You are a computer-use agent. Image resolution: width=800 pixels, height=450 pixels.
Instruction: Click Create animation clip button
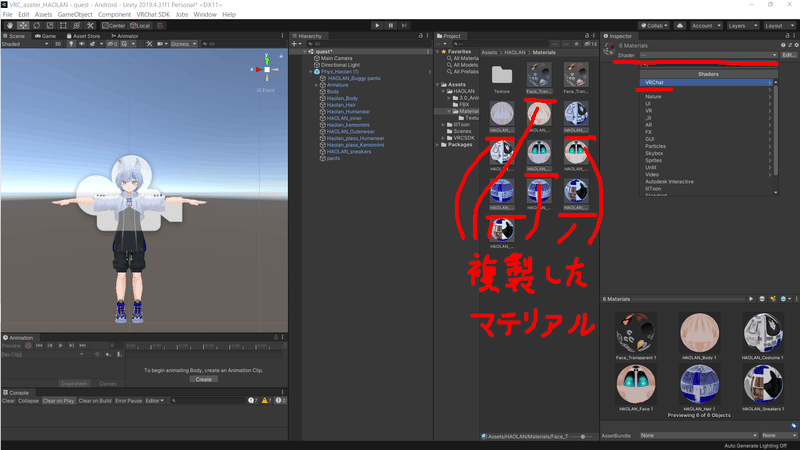point(204,380)
